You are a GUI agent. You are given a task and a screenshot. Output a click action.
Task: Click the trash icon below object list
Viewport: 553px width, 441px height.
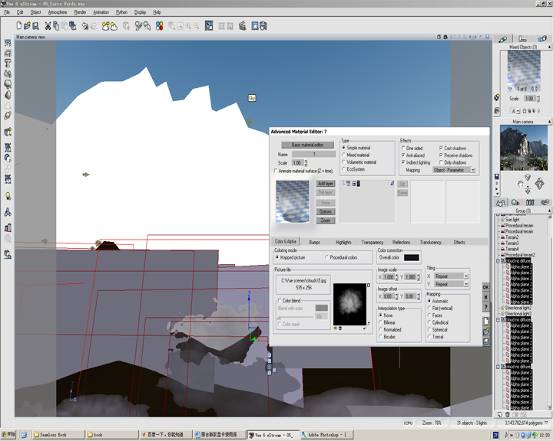click(507, 414)
